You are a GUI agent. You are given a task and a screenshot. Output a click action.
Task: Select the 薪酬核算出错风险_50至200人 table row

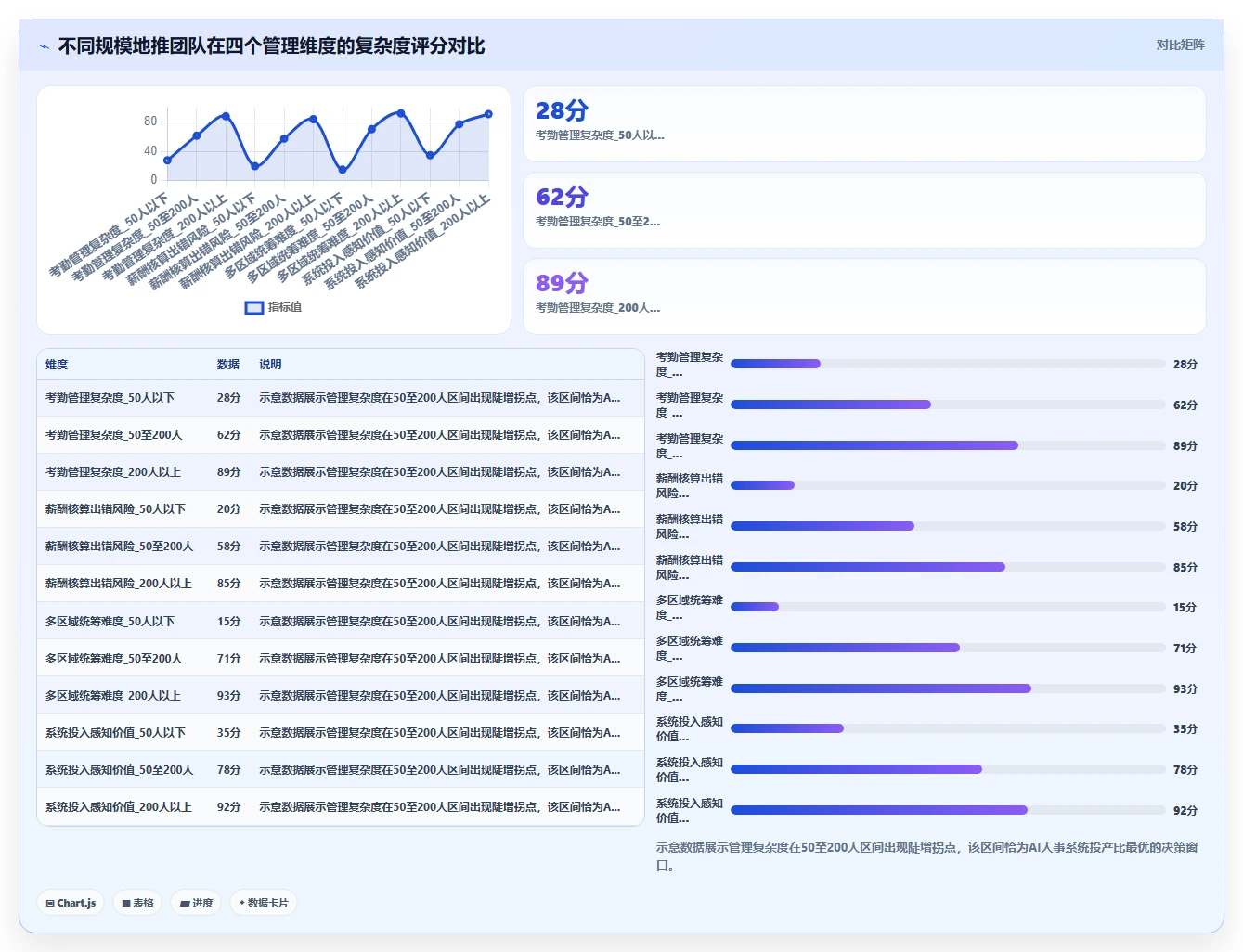pos(341,547)
